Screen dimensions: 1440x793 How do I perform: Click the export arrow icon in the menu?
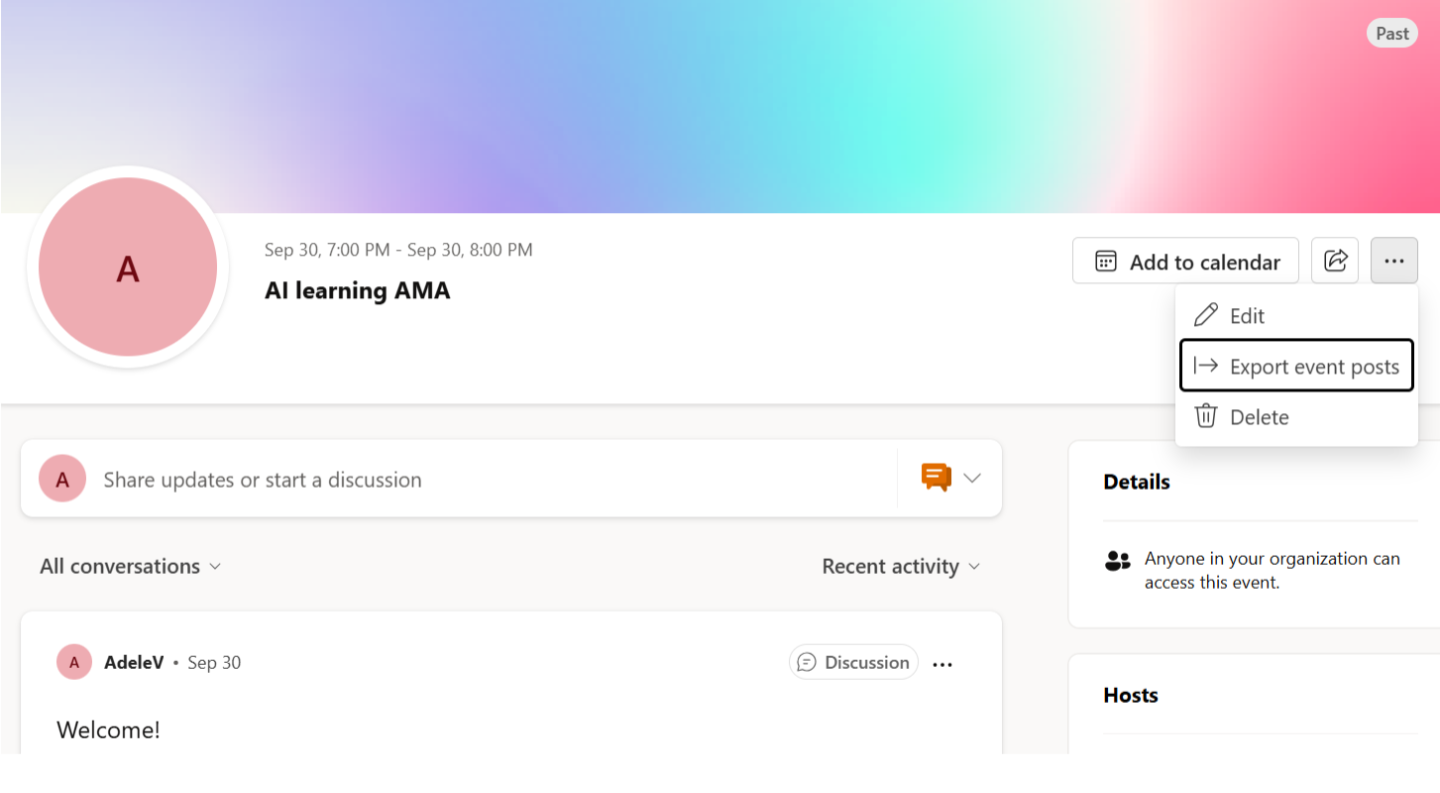[x=1207, y=365]
